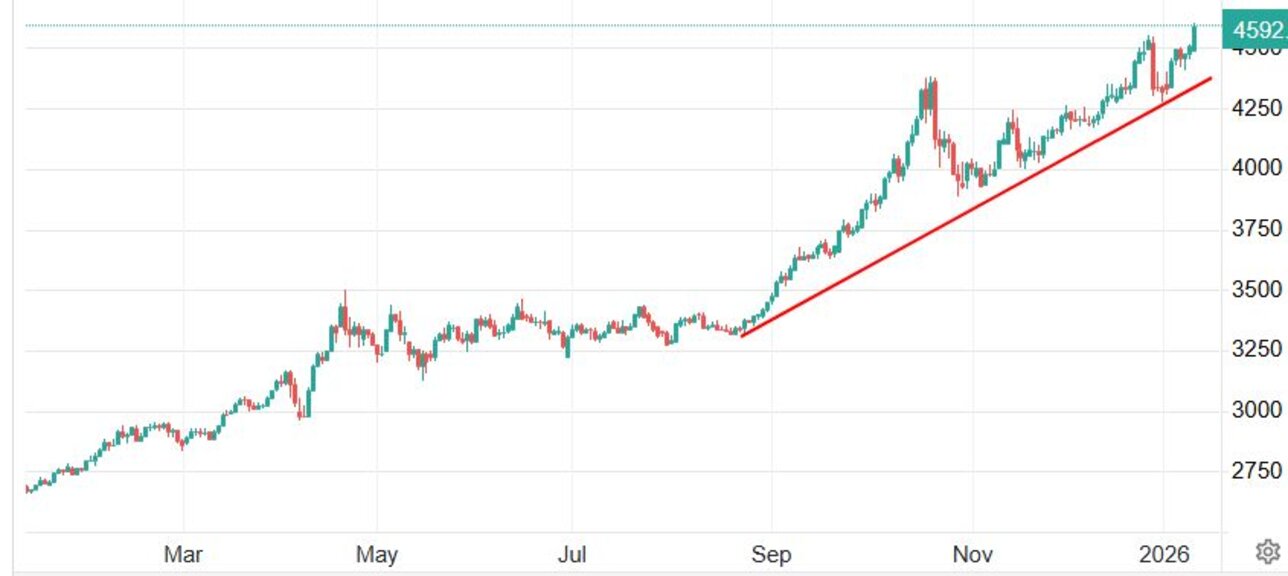1288x576 pixels.
Task: Click the dotted current-price horizontal line
Action: [600, 25]
